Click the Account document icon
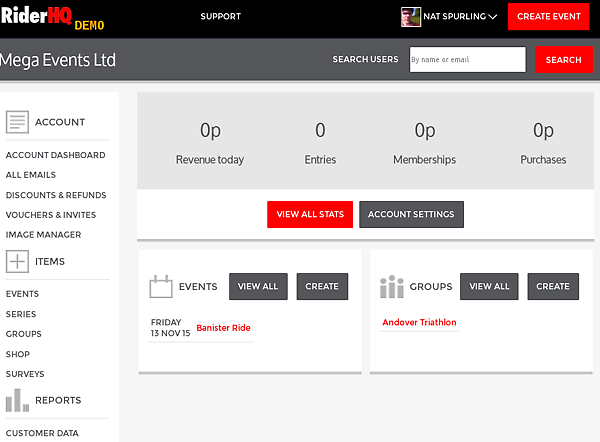Viewport: 600px width, 442px height. tap(17, 122)
